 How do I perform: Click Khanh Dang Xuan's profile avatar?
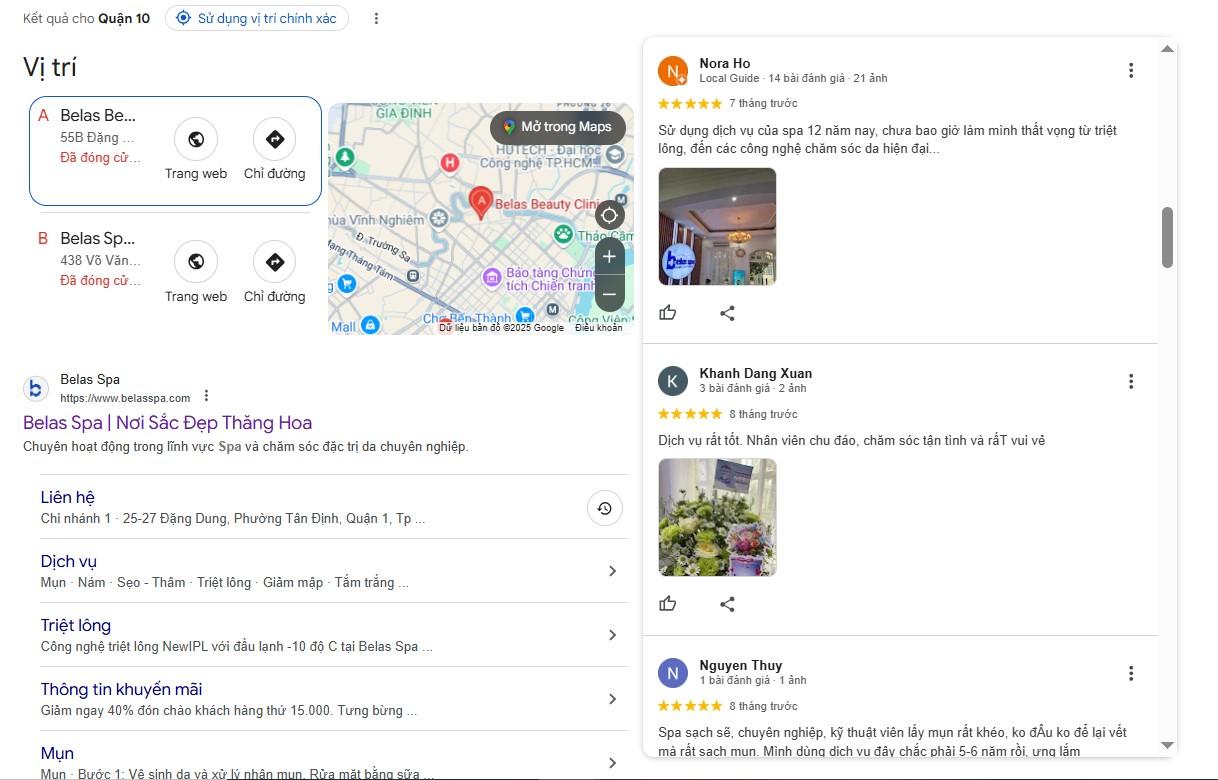[x=673, y=381]
